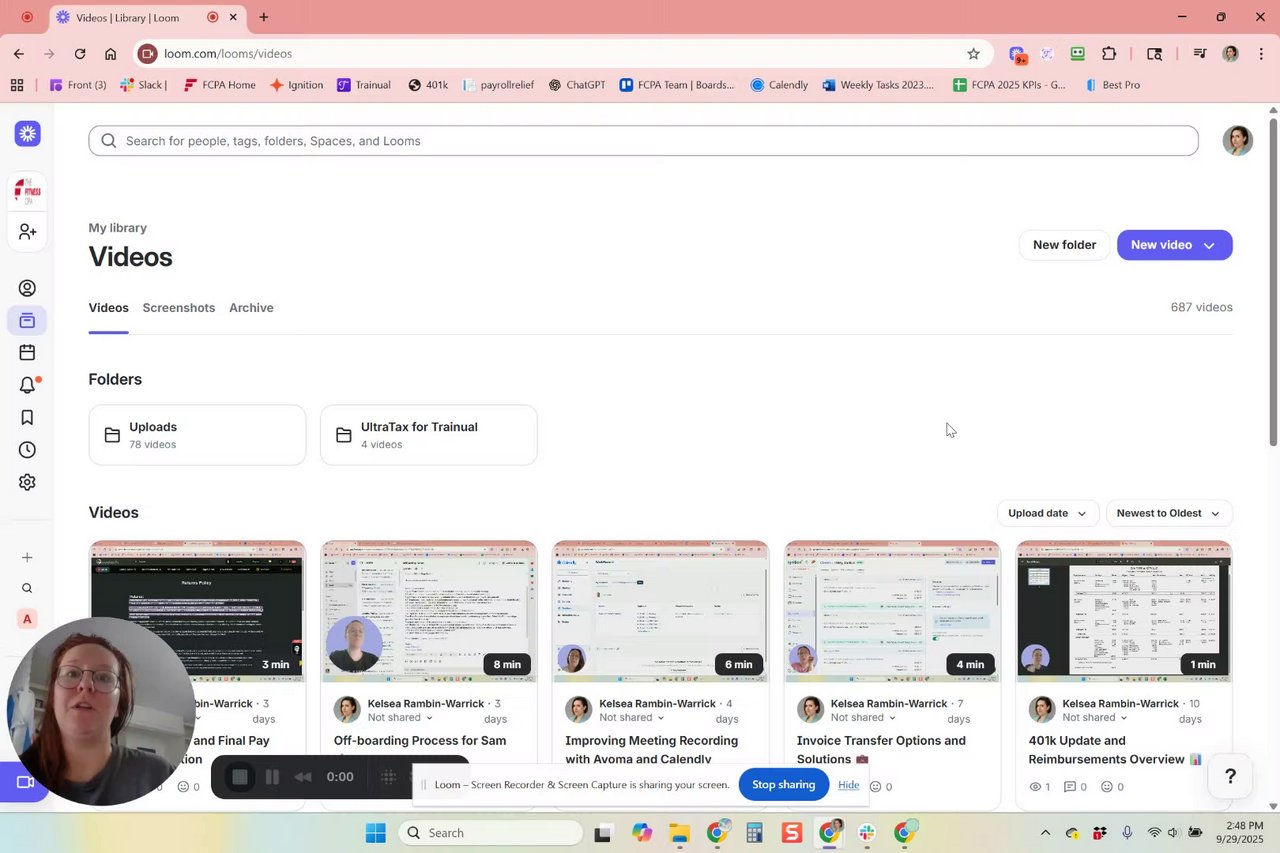Open the question mark help button
Viewport: 1280px width, 853px height.
click(1231, 776)
